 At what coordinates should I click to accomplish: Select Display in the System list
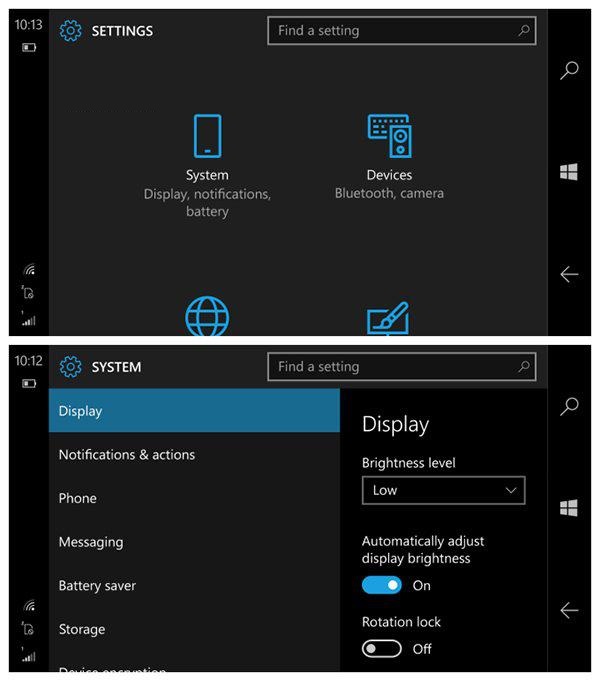tap(194, 411)
